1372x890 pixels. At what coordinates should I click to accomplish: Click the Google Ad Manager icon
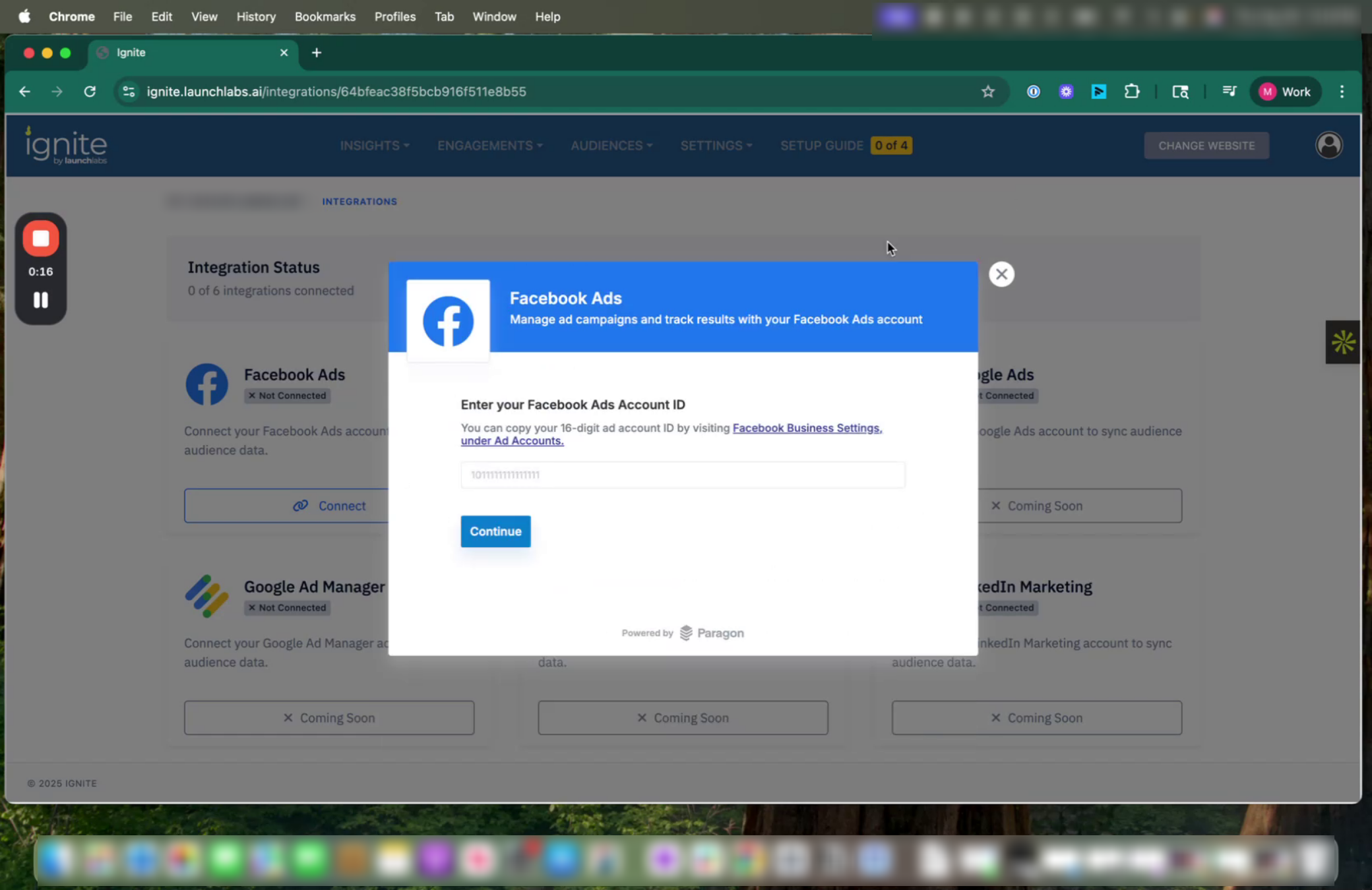pos(206,596)
